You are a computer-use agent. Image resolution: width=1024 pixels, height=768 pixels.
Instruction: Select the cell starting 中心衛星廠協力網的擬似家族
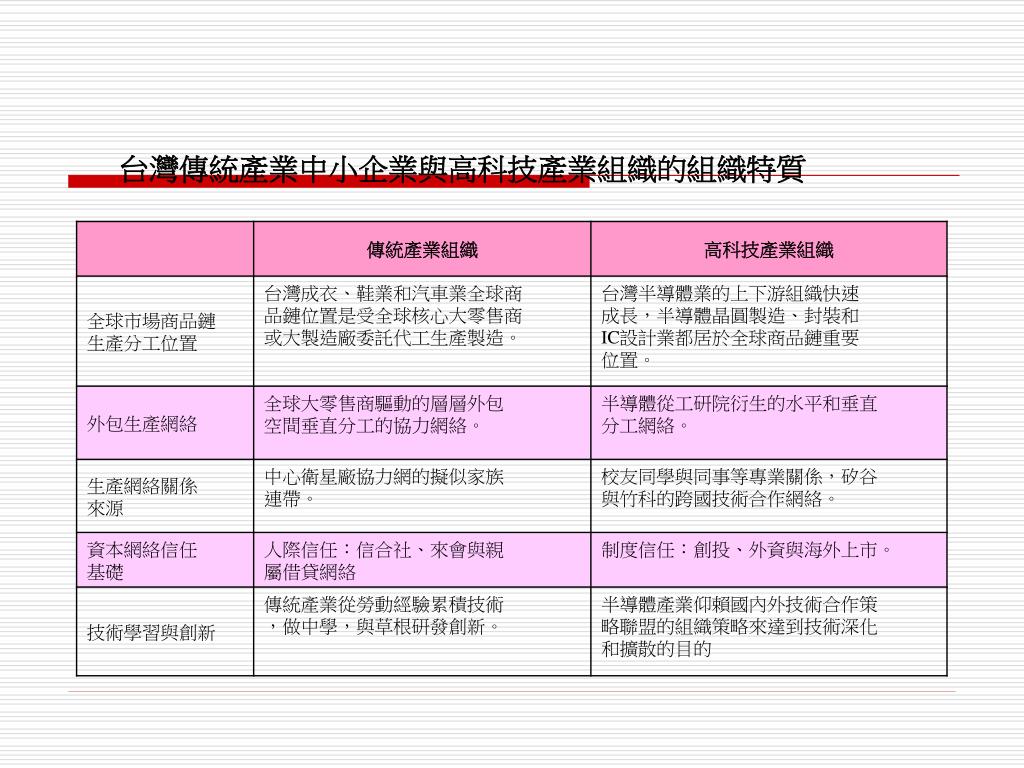point(422,496)
